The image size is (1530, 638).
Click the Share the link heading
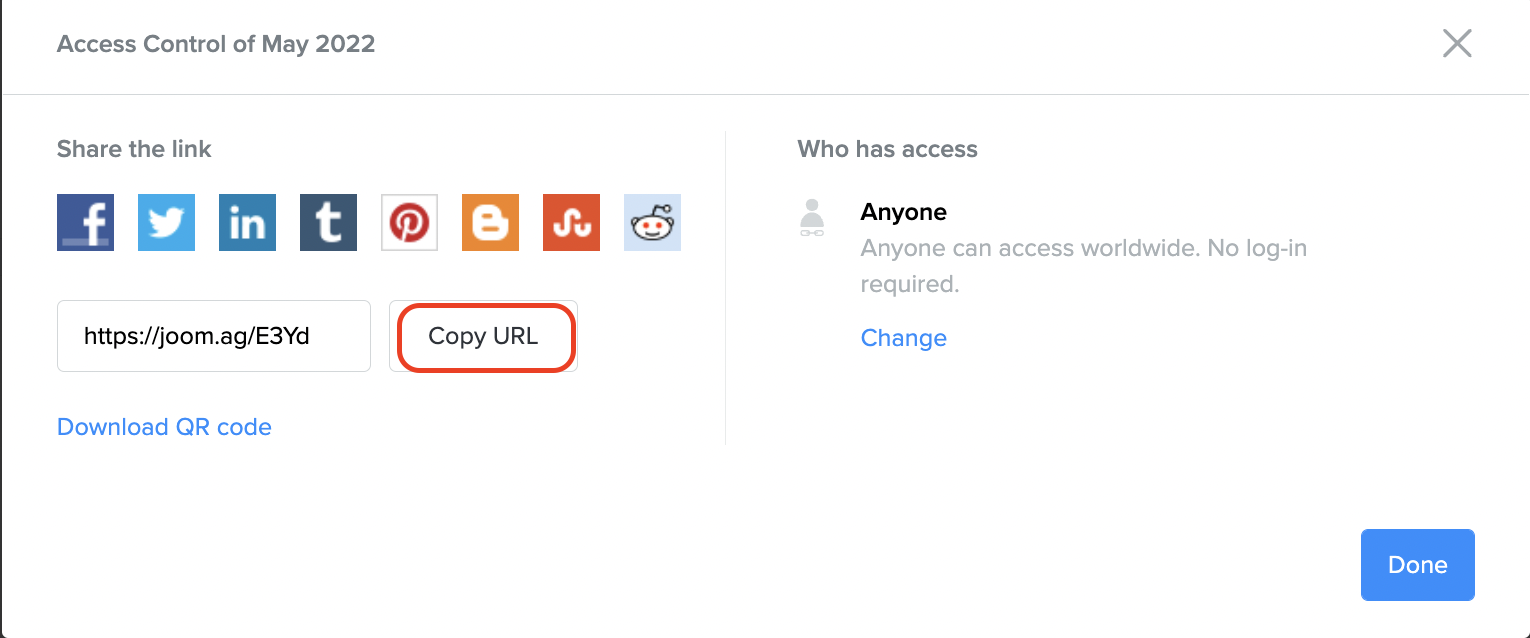[134, 149]
